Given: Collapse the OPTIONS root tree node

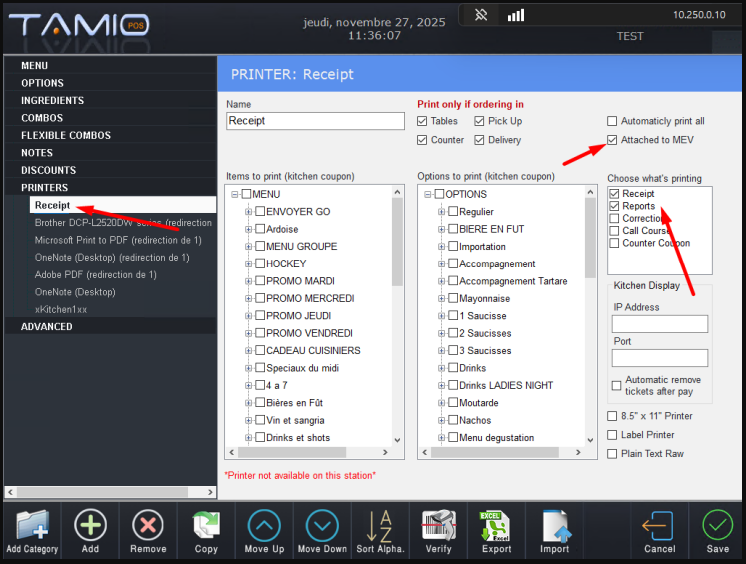Looking at the screenshot, I should (x=428, y=194).
